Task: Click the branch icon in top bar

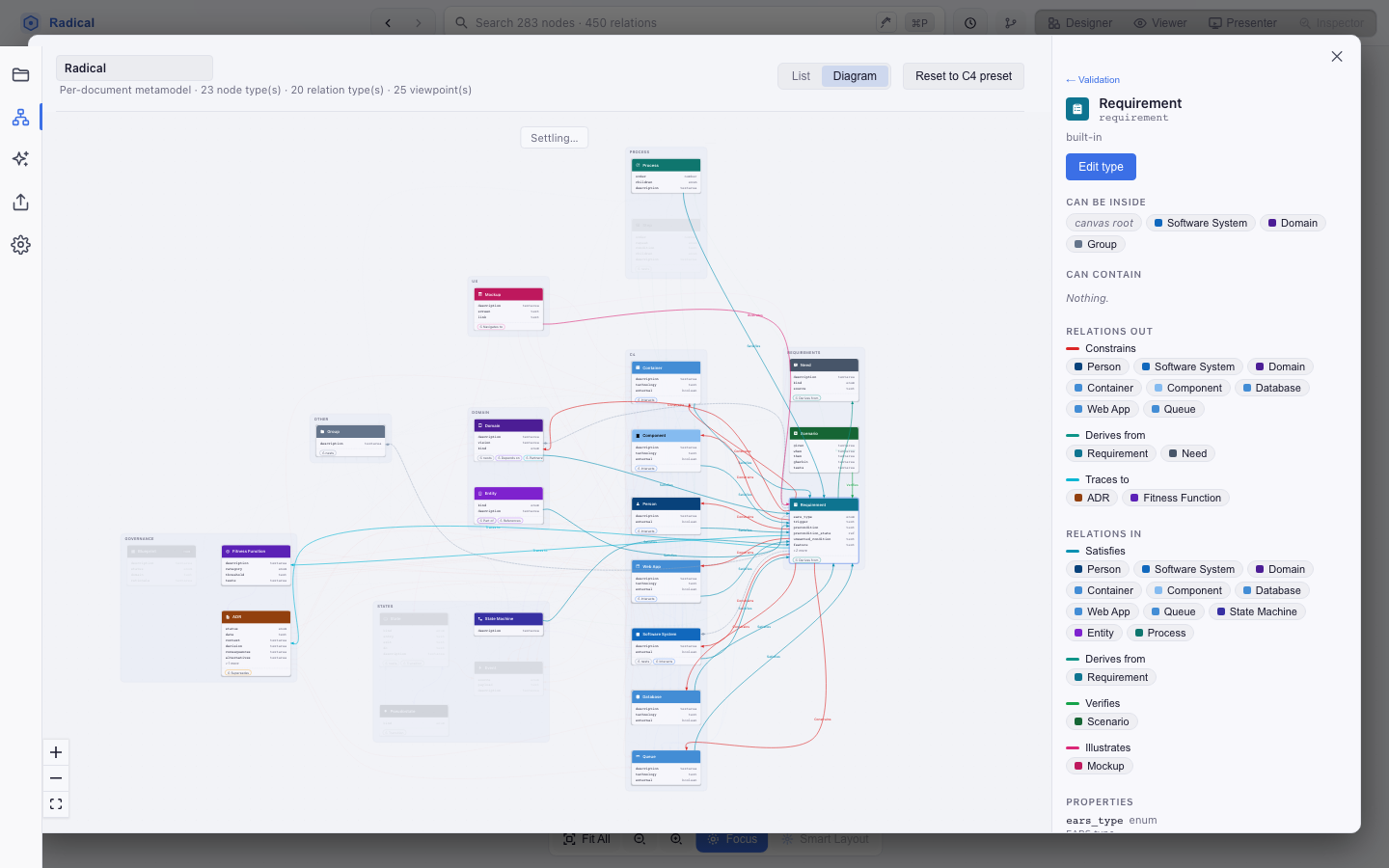Action: tap(1010, 23)
